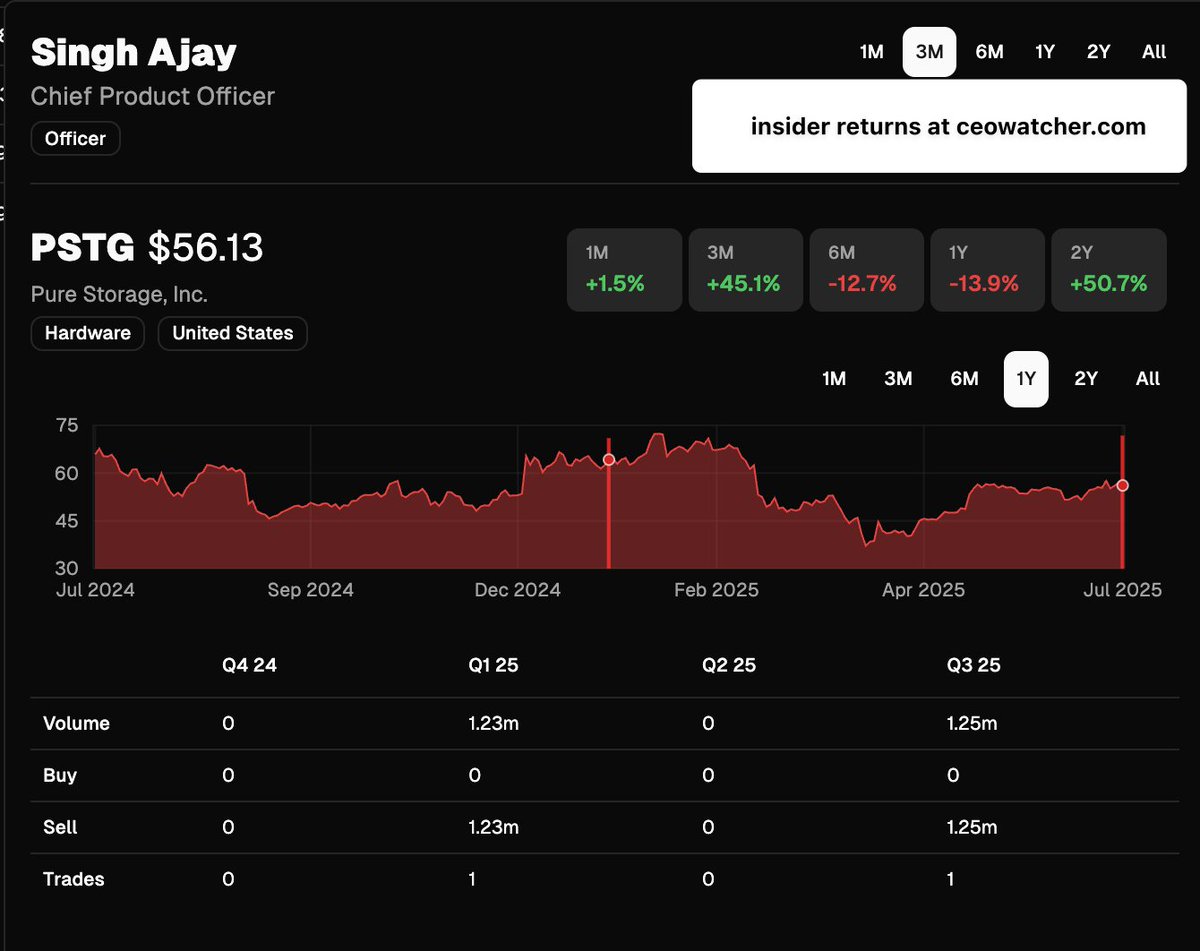
Task: Click the Q3 25 Trades value 1
Action: click(950, 879)
